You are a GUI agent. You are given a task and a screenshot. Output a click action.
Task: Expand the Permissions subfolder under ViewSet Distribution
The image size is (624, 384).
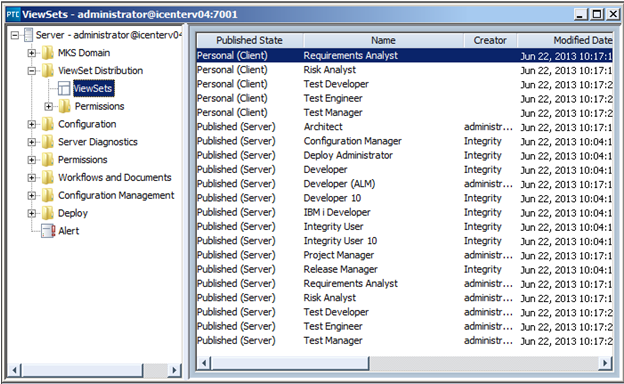[49, 106]
